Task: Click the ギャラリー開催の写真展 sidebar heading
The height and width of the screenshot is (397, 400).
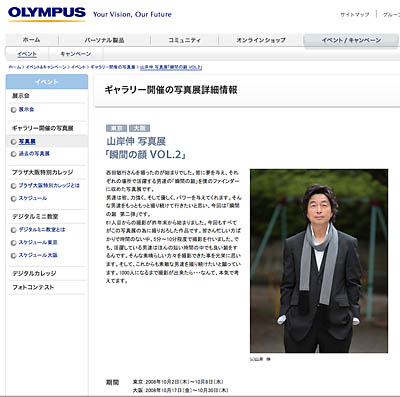Action: [43, 128]
